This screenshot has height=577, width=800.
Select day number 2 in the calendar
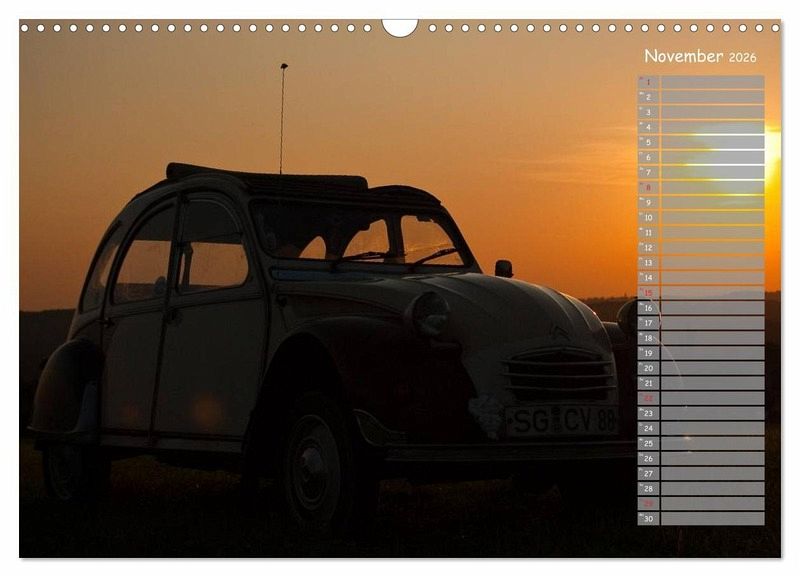(x=648, y=97)
